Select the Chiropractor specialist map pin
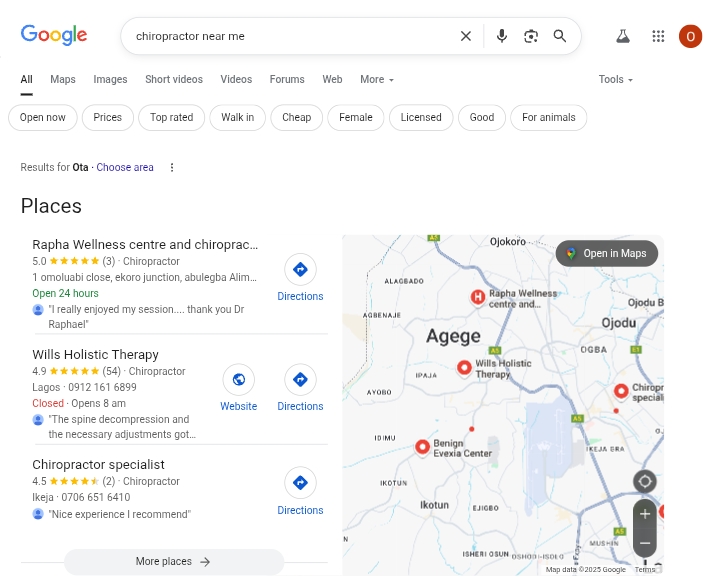Screen dimensions: 720x588 pyautogui.click(x=621, y=391)
